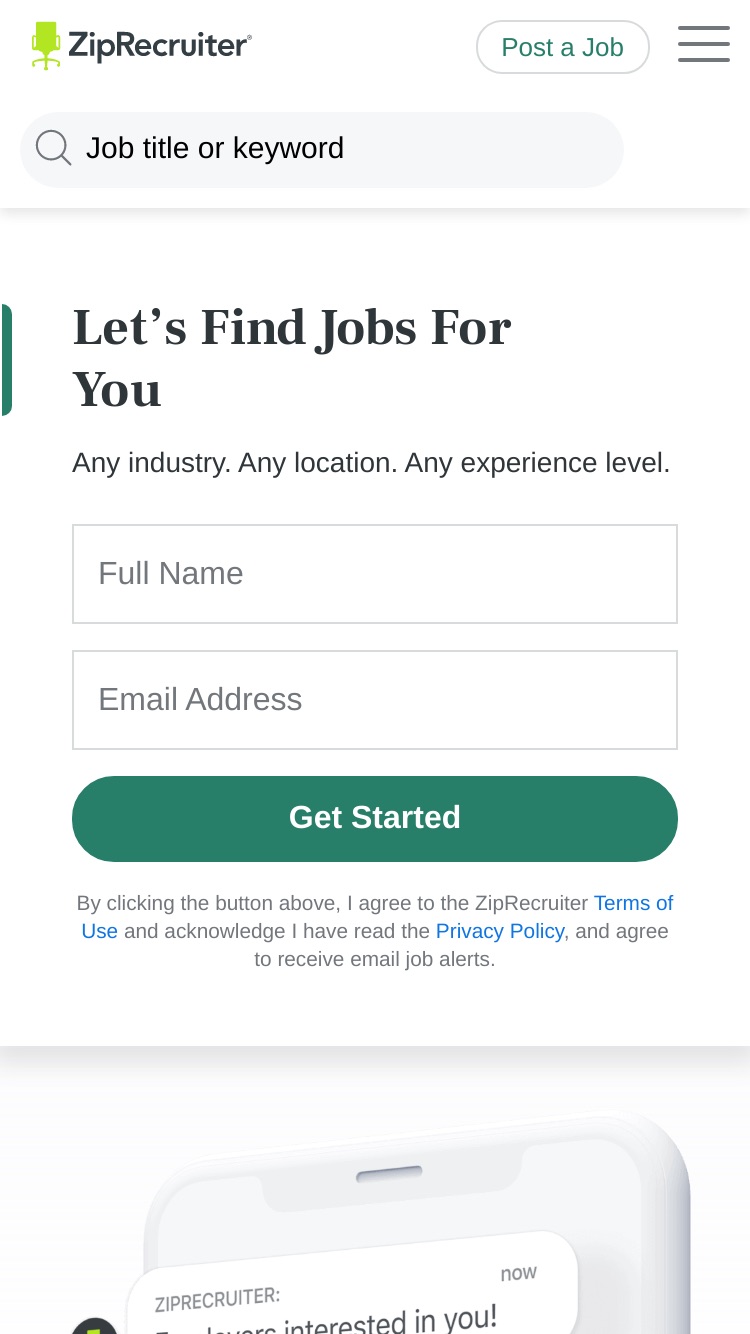Select the Email Address field
The height and width of the screenshot is (1334, 750).
coord(375,700)
